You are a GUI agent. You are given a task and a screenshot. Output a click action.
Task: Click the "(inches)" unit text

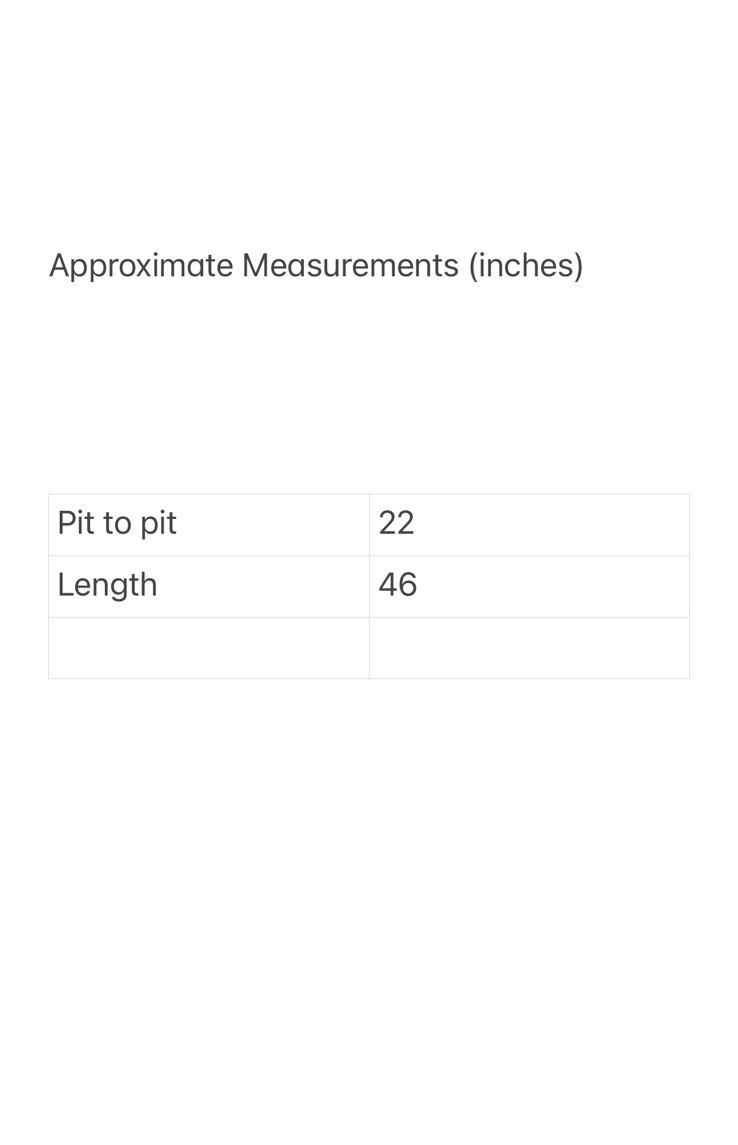point(526,266)
